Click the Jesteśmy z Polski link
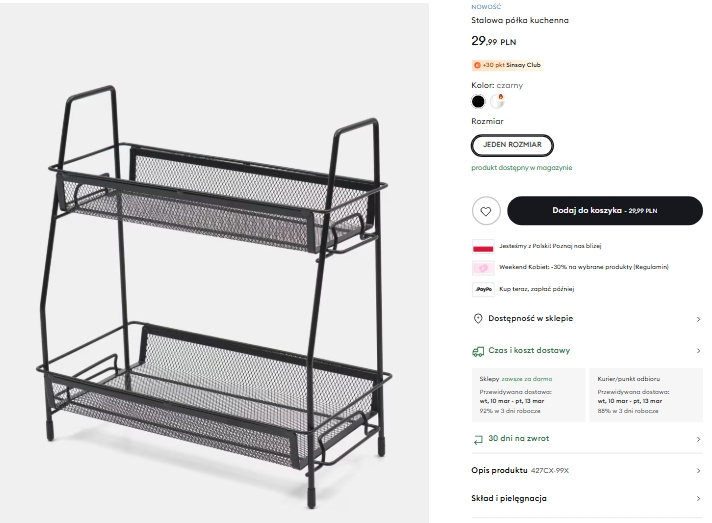The image size is (712, 523). 550,246
